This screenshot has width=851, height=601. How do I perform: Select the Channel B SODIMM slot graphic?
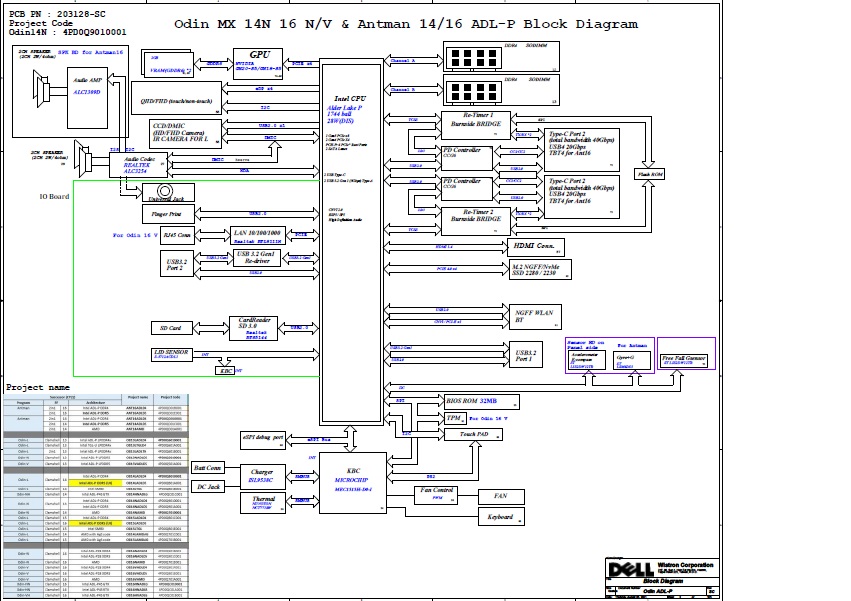pyautogui.click(x=474, y=92)
